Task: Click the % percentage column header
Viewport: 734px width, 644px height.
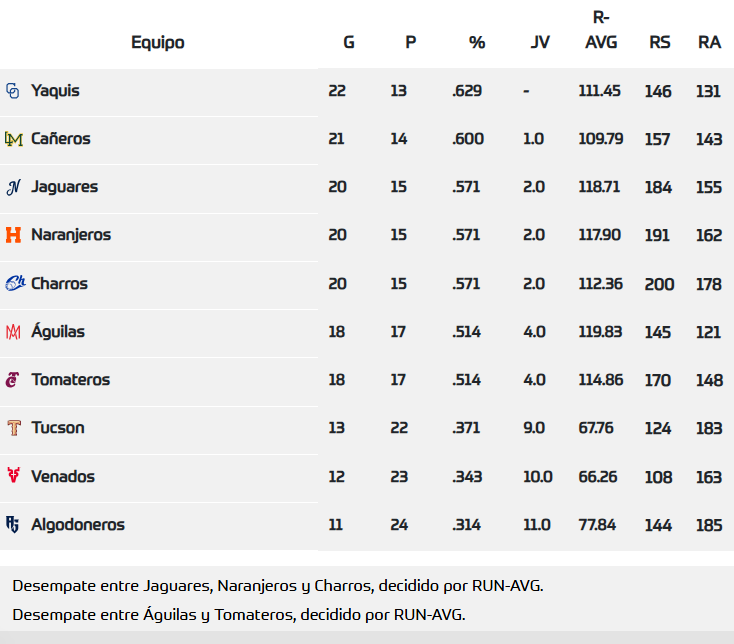Action: (x=477, y=43)
